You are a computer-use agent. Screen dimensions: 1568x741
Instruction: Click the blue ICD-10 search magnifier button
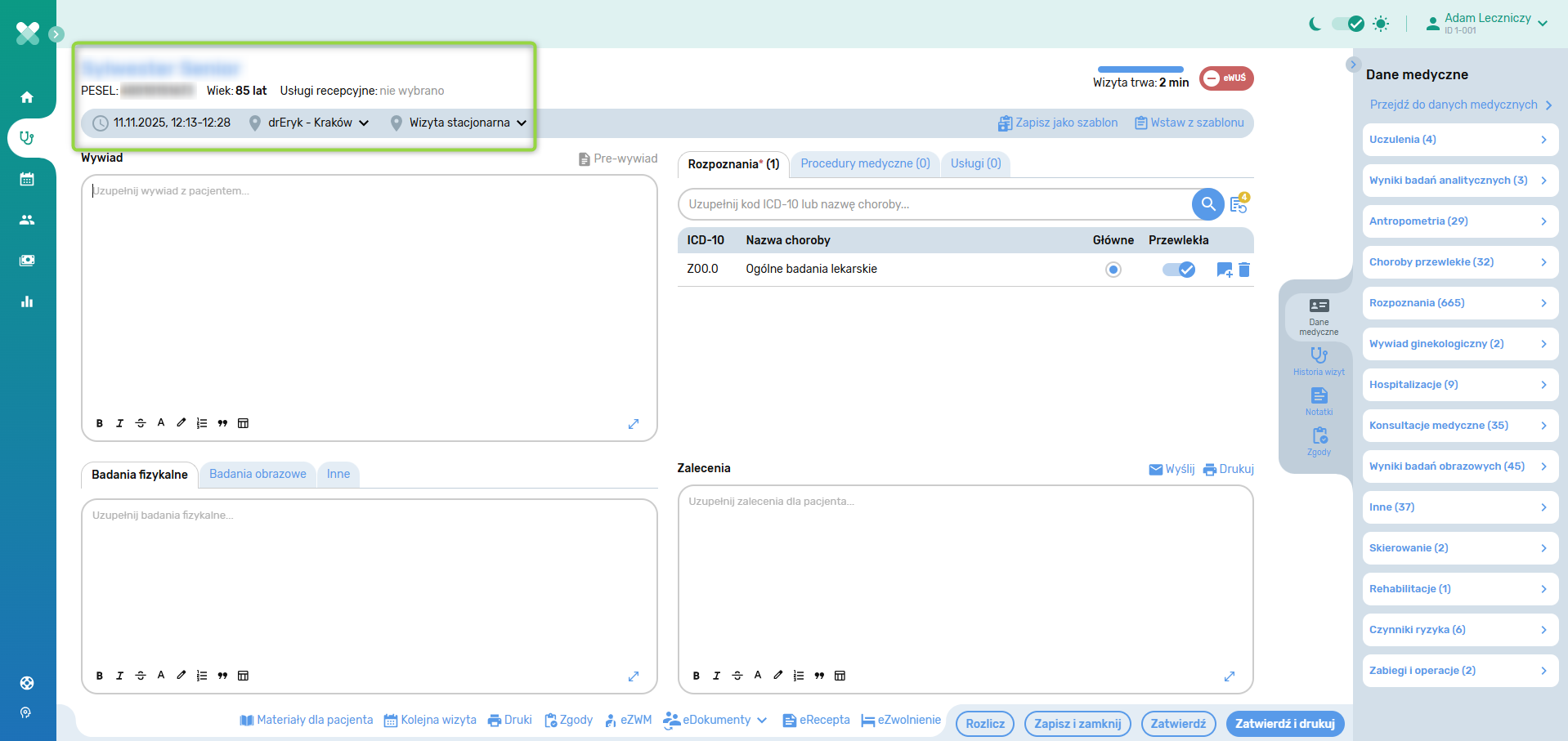1207,204
